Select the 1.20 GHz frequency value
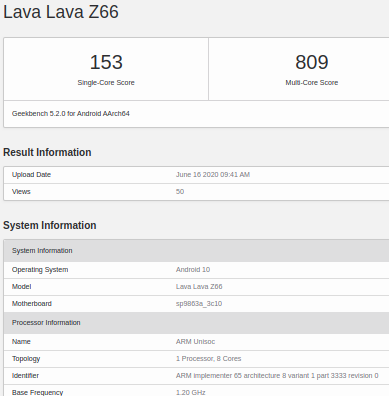The height and width of the screenshot is (396, 389). tap(190, 392)
